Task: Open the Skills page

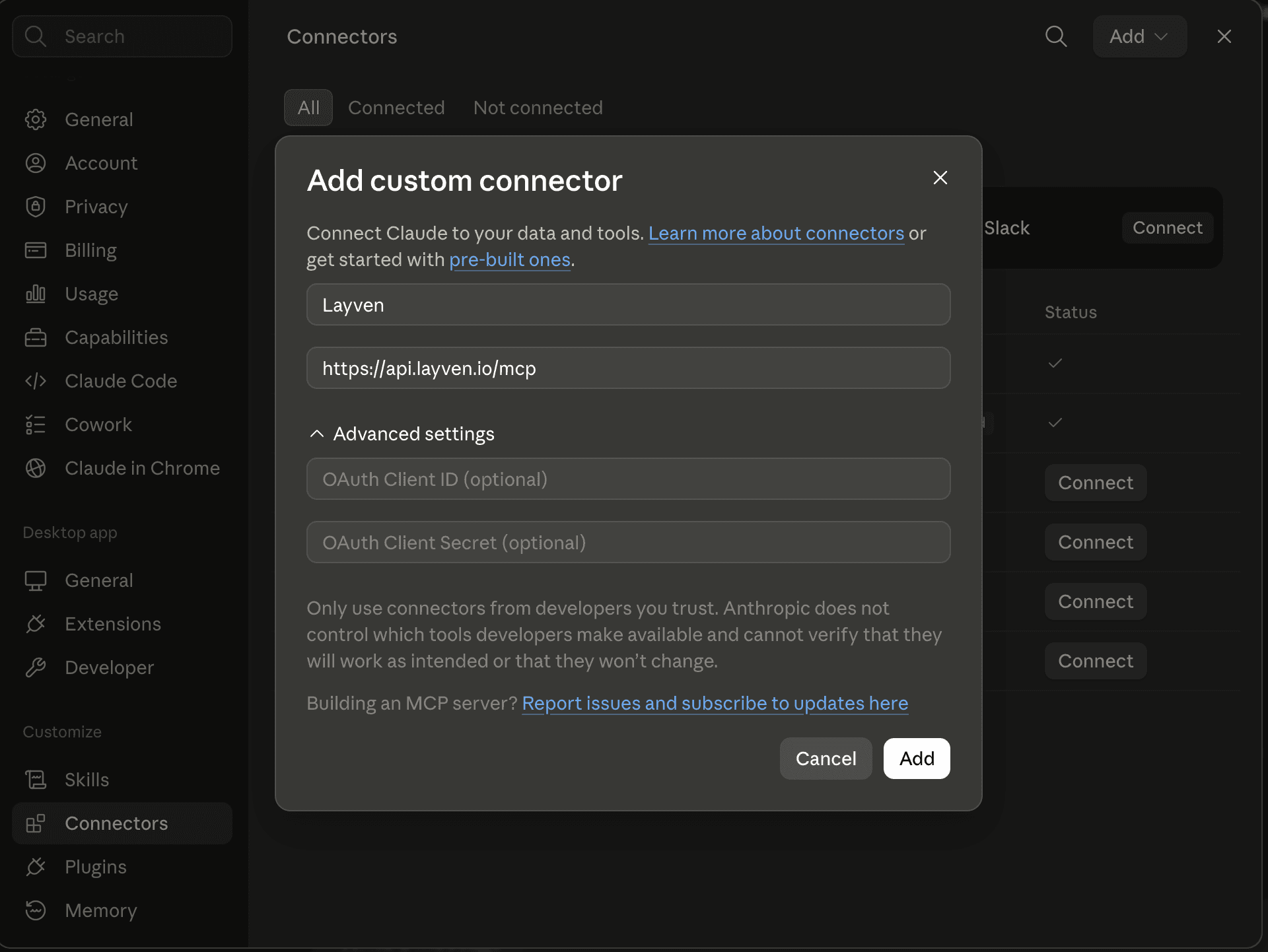Action: point(122,780)
